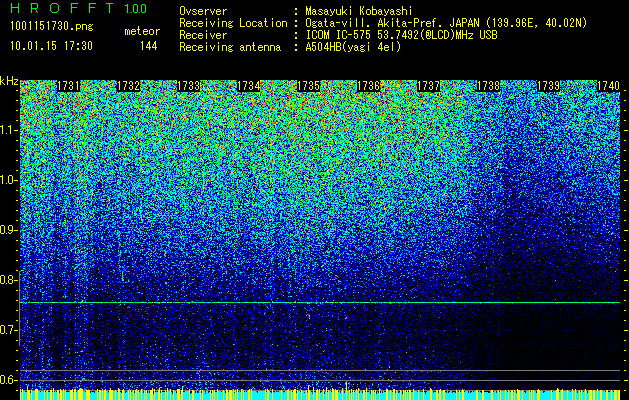The width and height of the screenshot is (629, 400).
Task: Select the file name 1001151730.png
Action: tap(52, 26)
